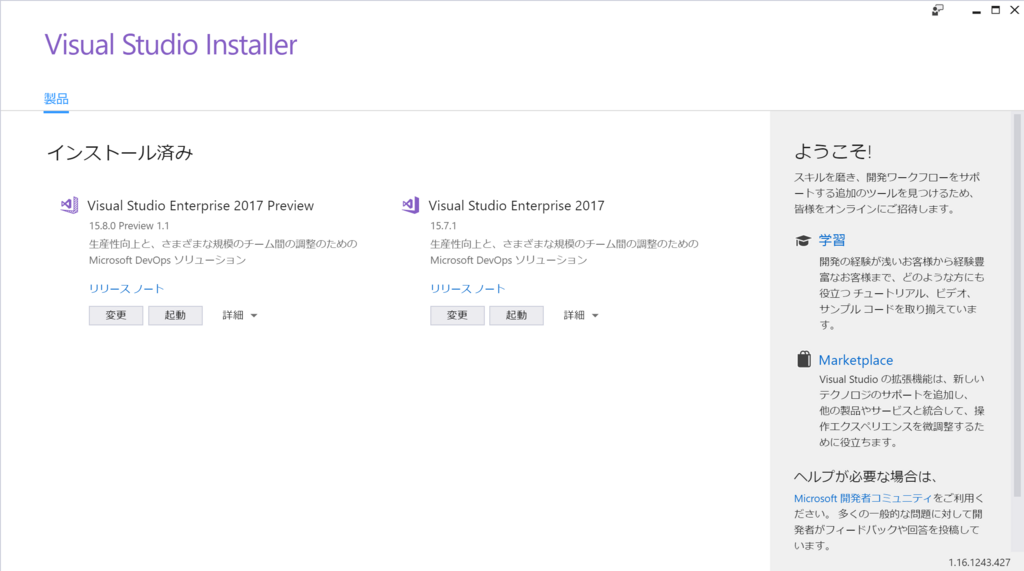
Task: Open the feedback icon in the title bar
Action: [938, 10]
